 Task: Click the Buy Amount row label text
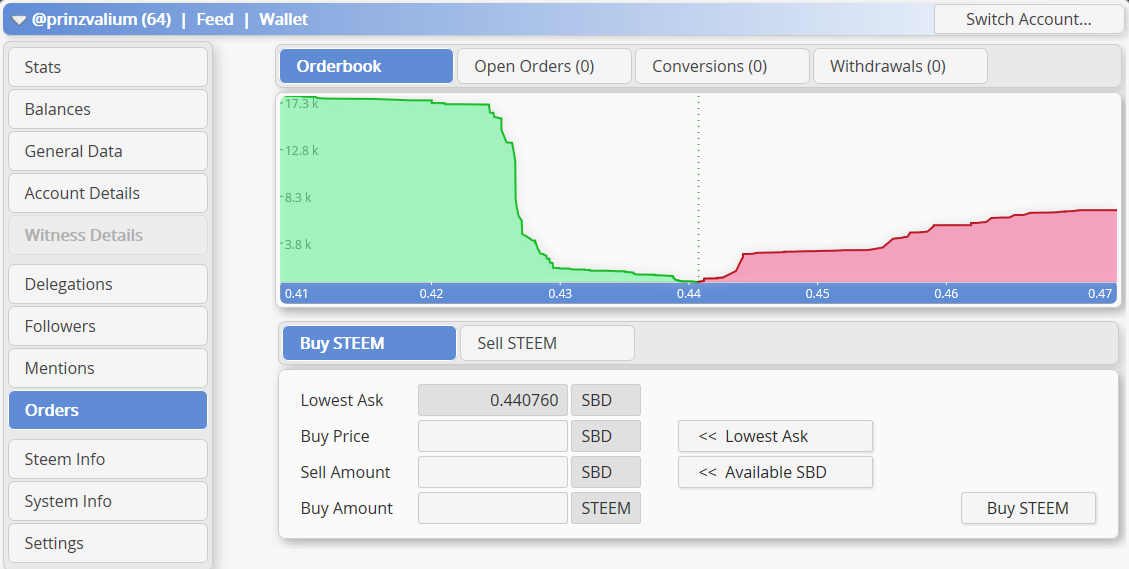(x=346, y=508)
